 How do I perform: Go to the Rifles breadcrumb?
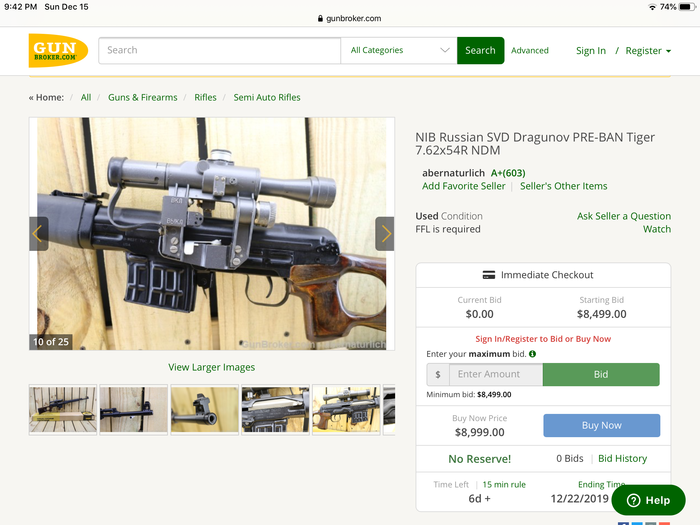[205, 97]
